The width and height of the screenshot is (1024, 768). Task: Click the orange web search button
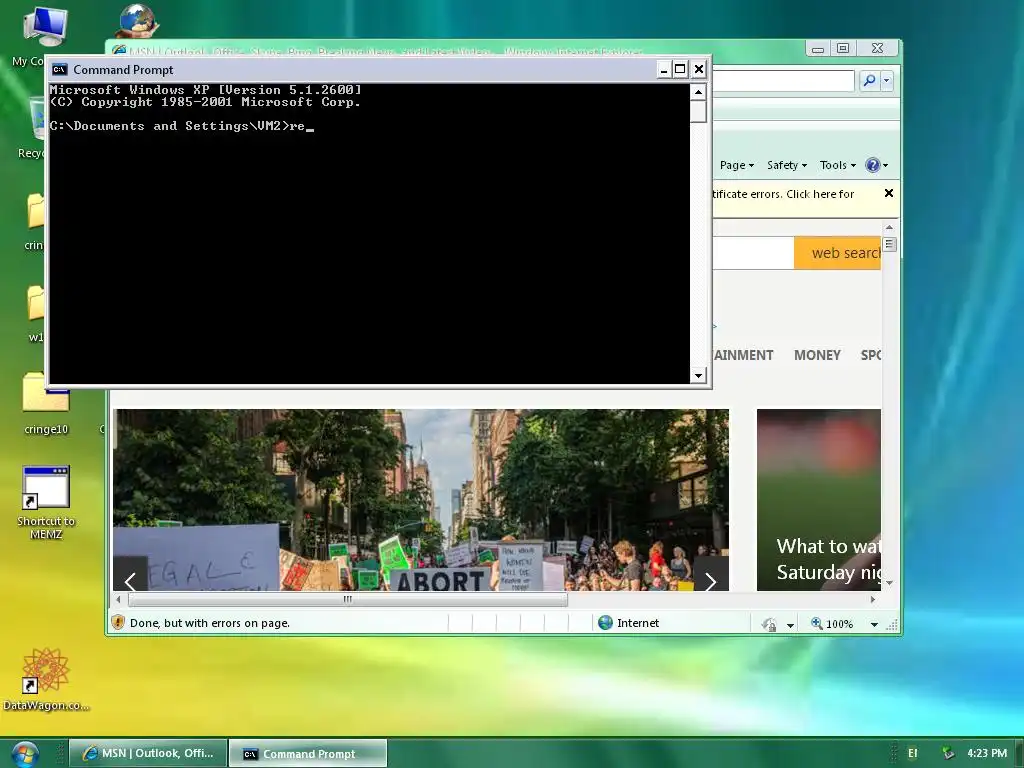click(x=837, y=253)
